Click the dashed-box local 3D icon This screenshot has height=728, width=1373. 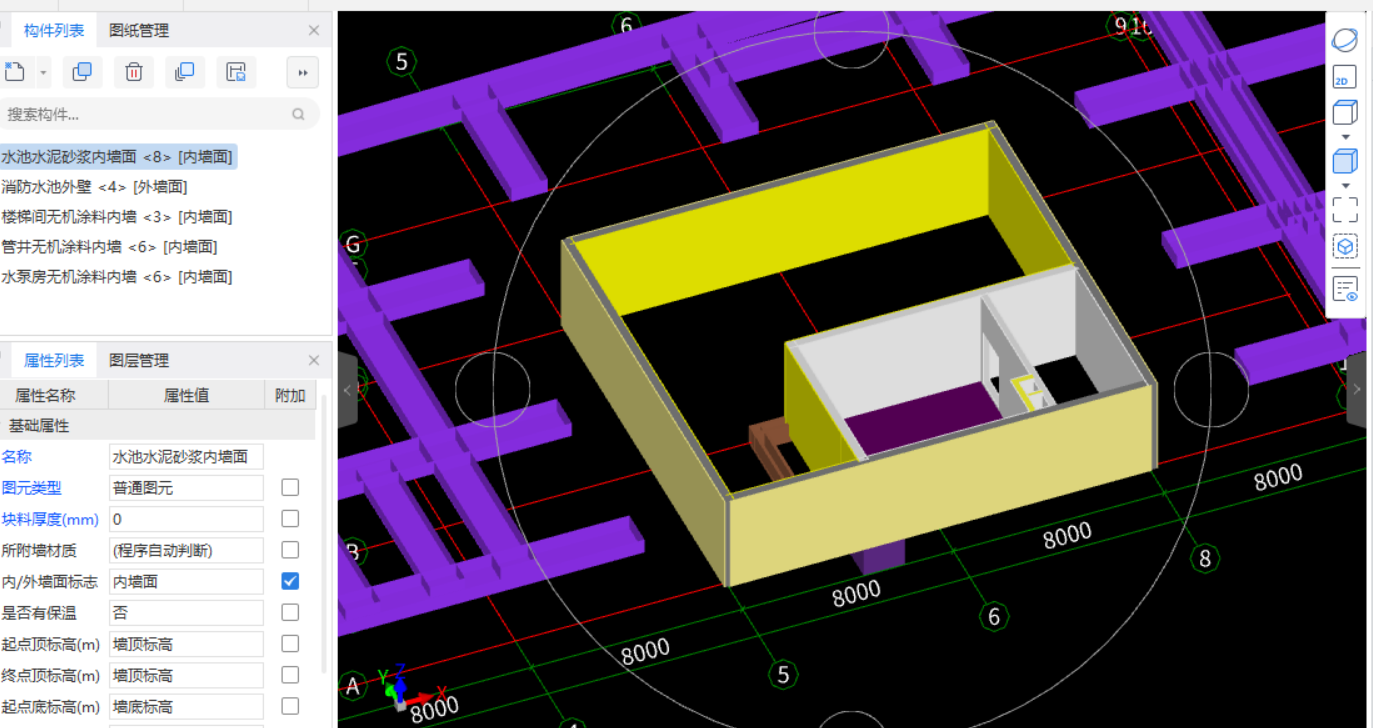click(x=1345, y=246)
